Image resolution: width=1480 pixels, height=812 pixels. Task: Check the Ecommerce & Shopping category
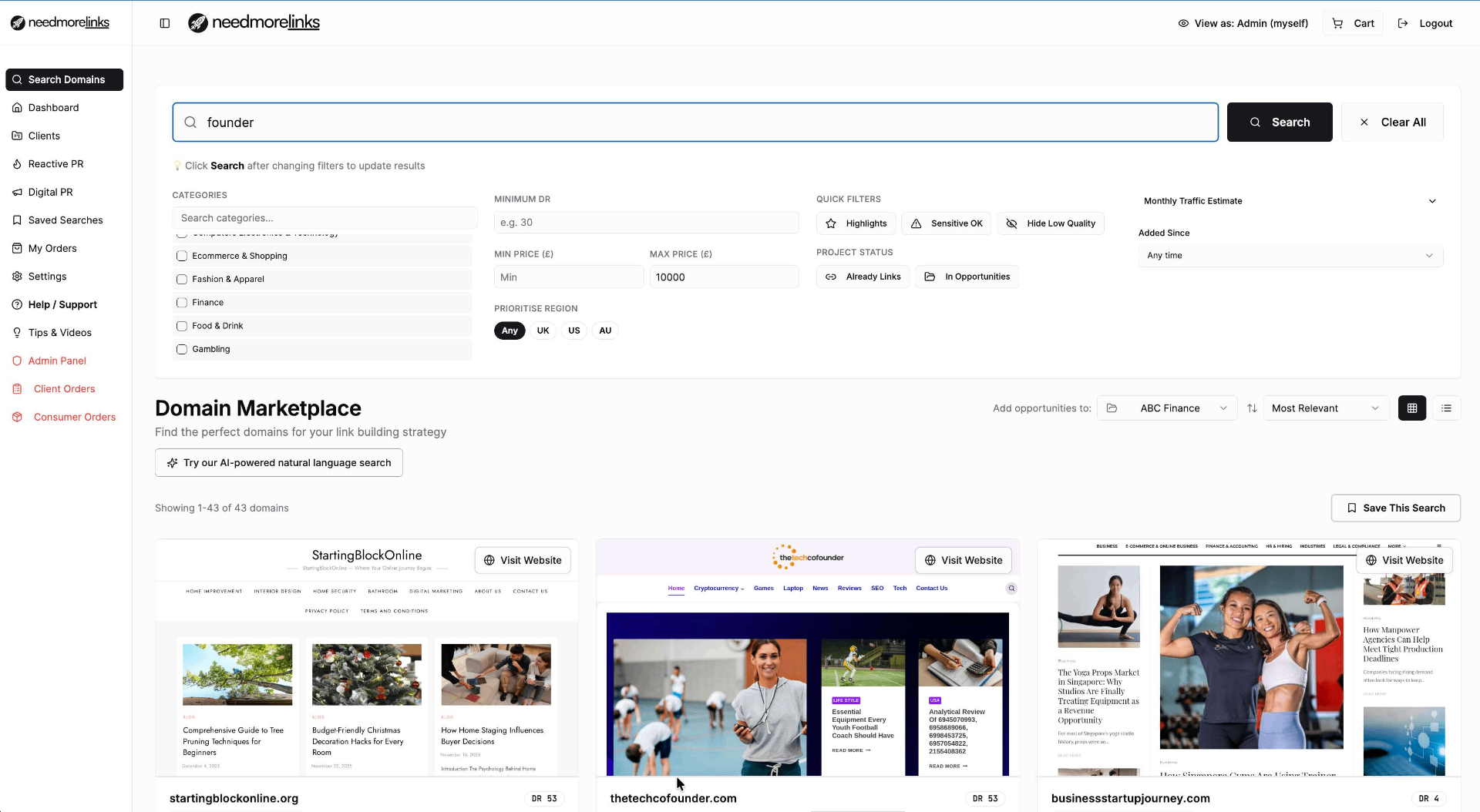pyautogui.click(x=182, y=256)
